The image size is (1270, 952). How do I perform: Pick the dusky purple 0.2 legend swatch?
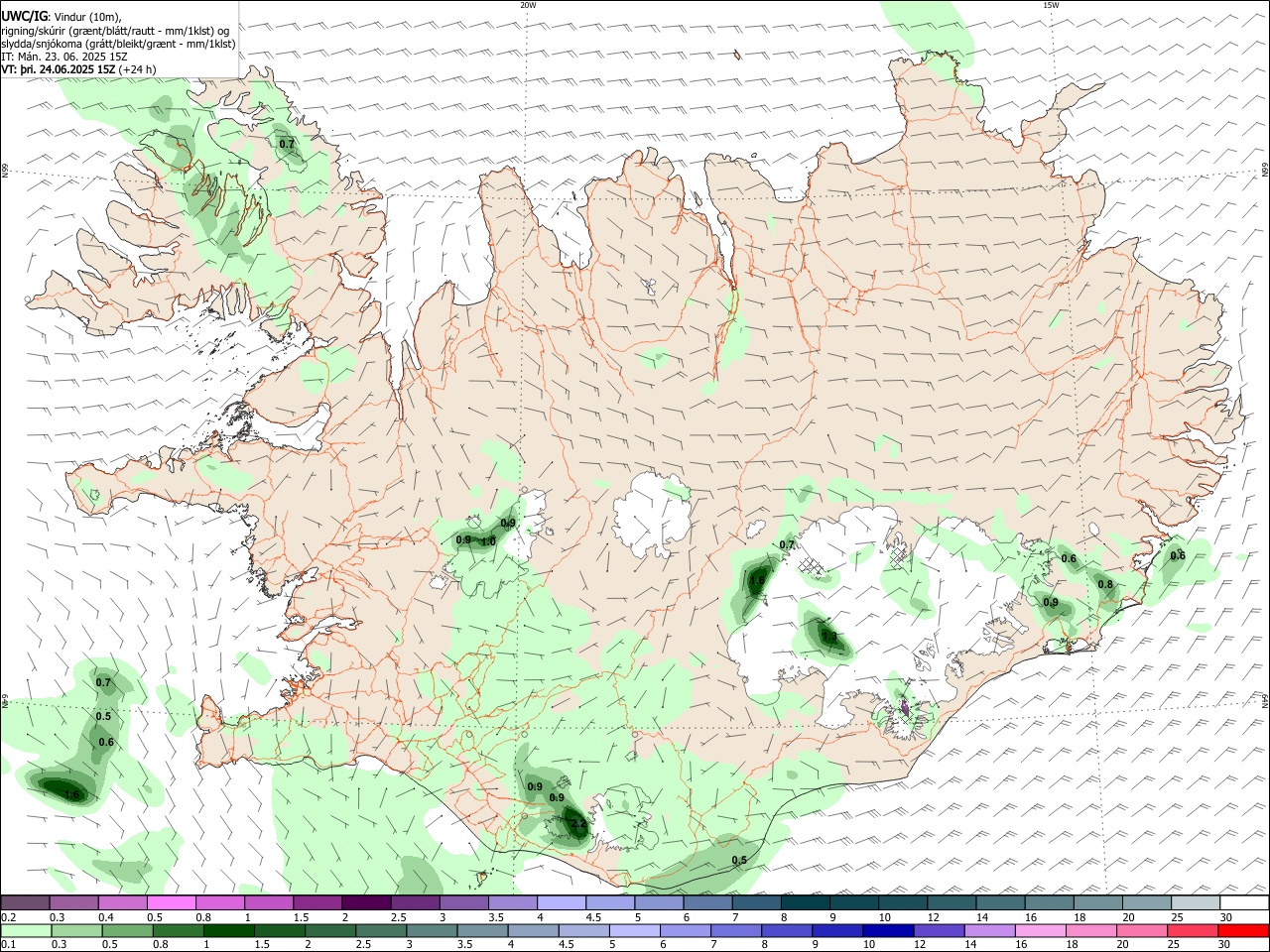25,903
